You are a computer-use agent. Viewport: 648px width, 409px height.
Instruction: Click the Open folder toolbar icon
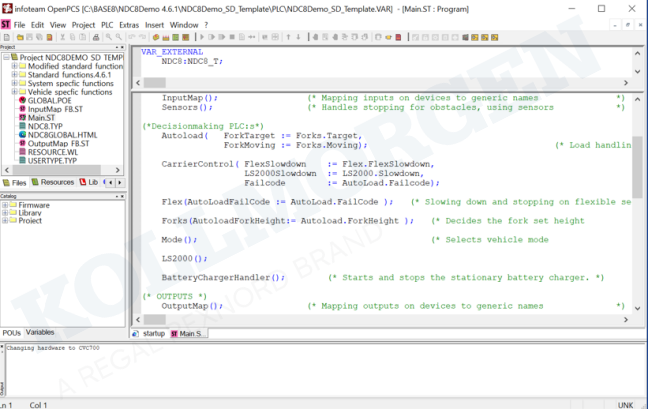pyautogui.click(x=17, y=37)
